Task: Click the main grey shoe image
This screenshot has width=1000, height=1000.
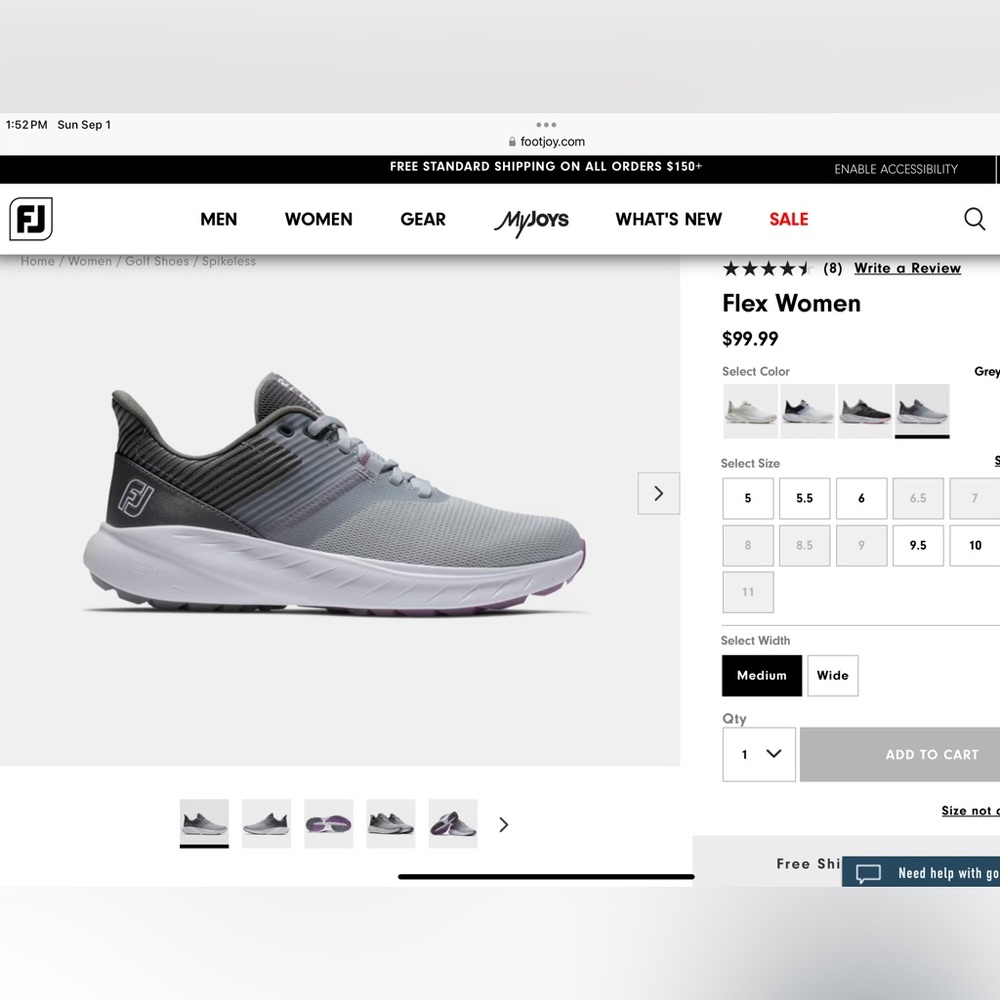Action: [335, 494]
